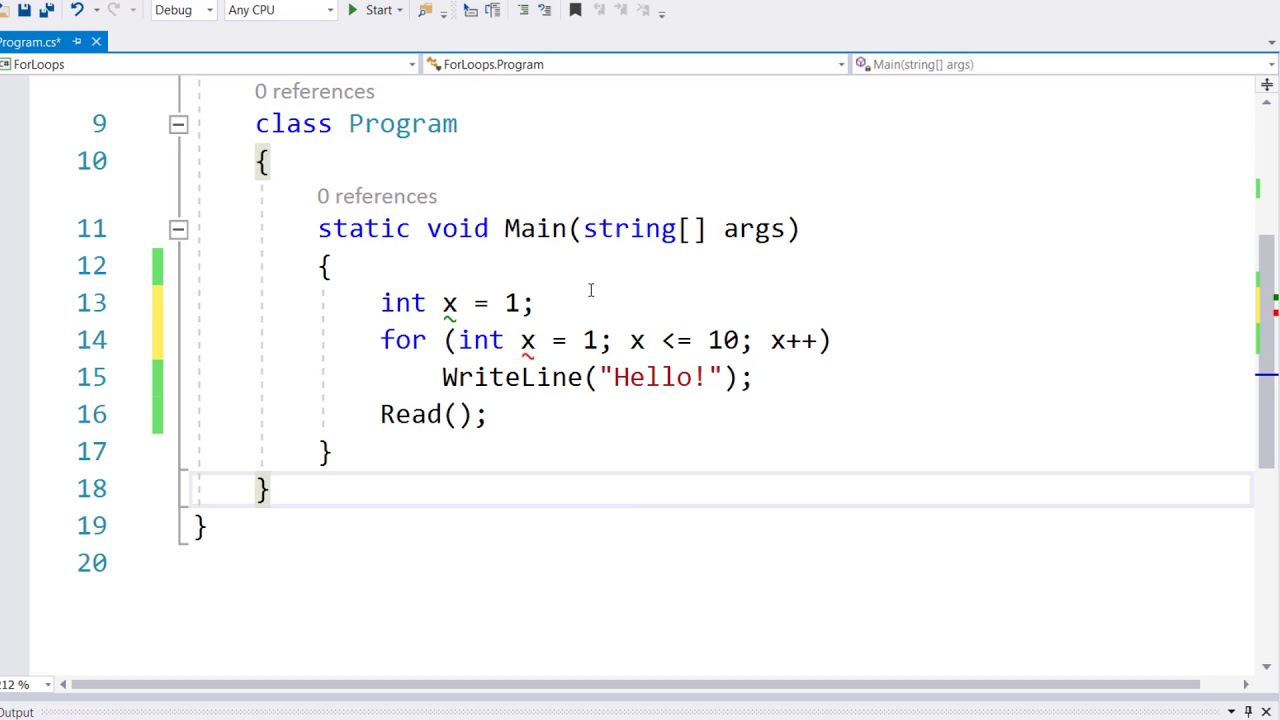Click 'x <= 10' condition in for loop

pyautogui.click(x=687, y=340)
